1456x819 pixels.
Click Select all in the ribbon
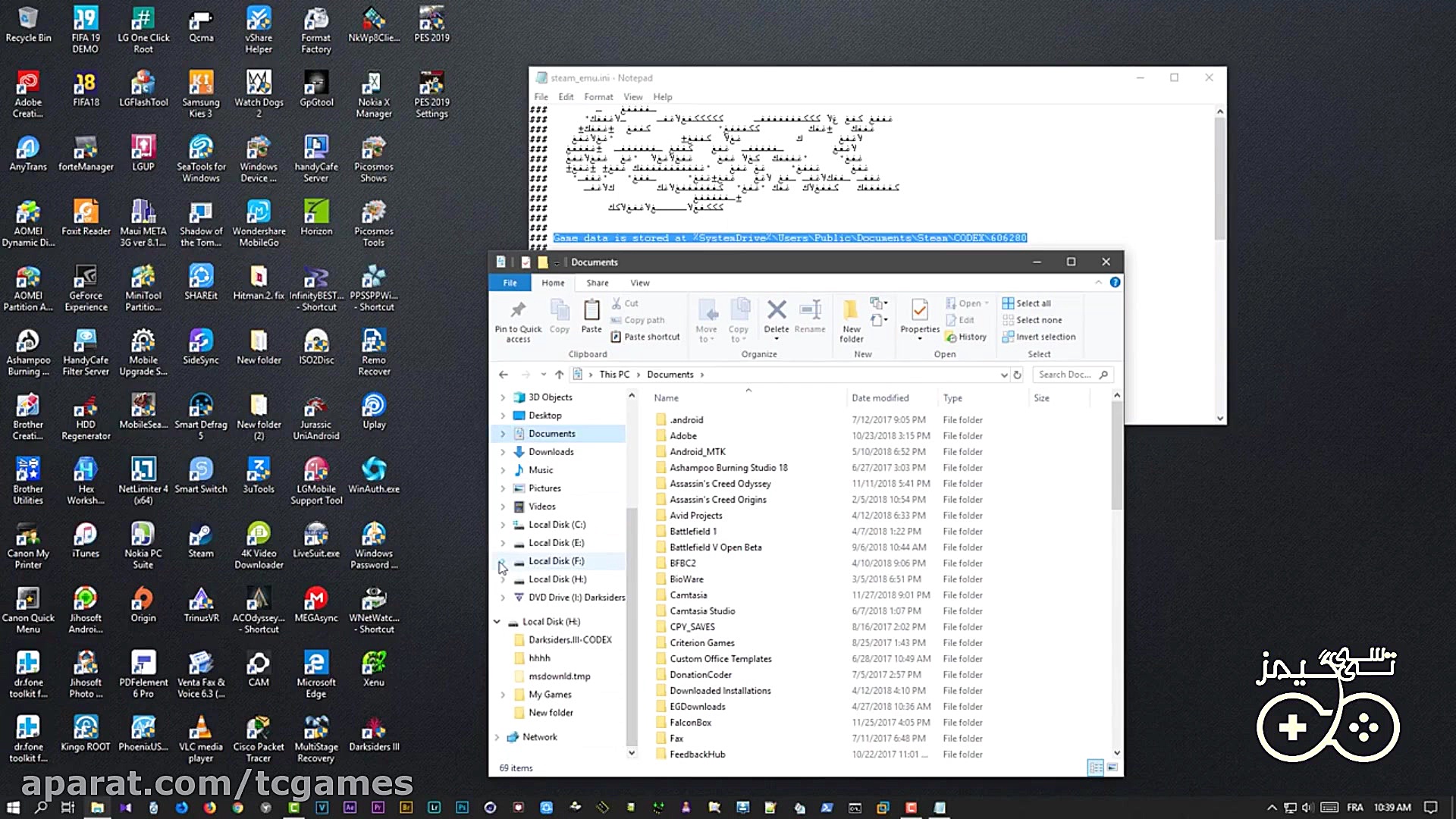(x=1033, y=303)
